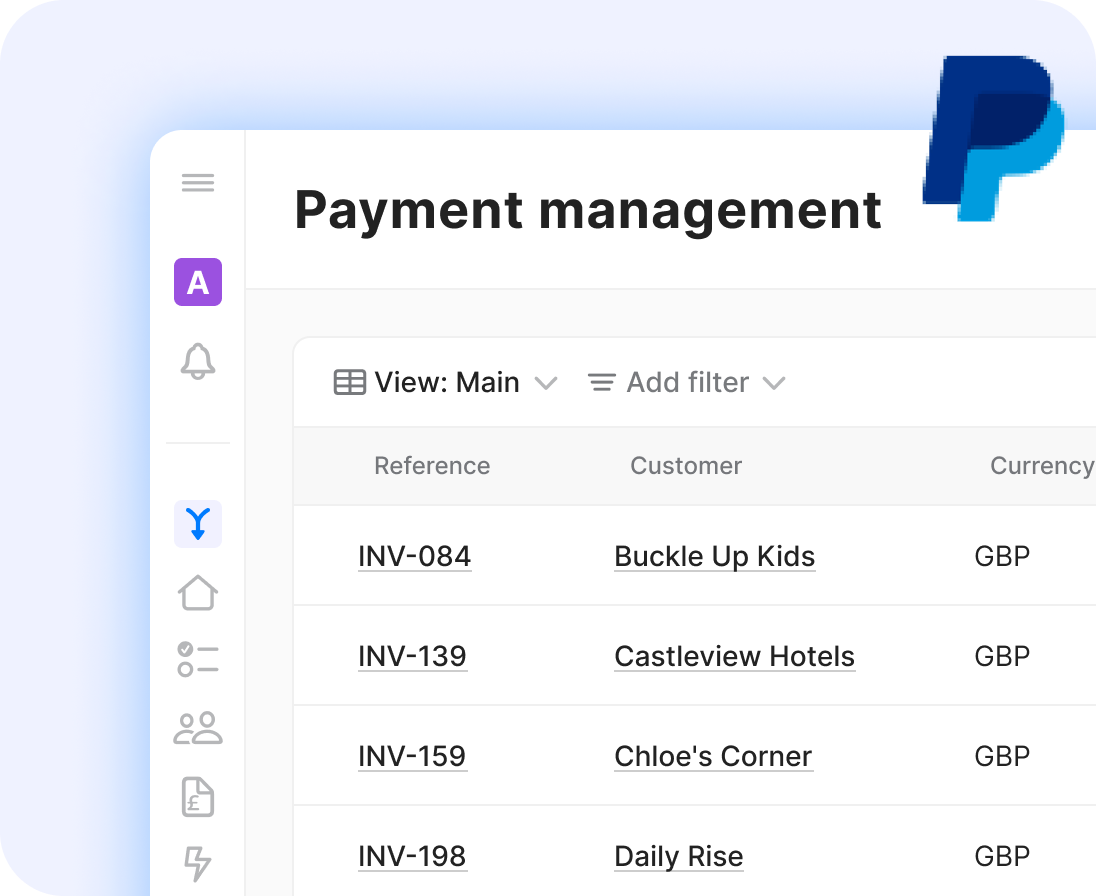
Task: Open Chloe's Corner customer link
Action: 713,757
